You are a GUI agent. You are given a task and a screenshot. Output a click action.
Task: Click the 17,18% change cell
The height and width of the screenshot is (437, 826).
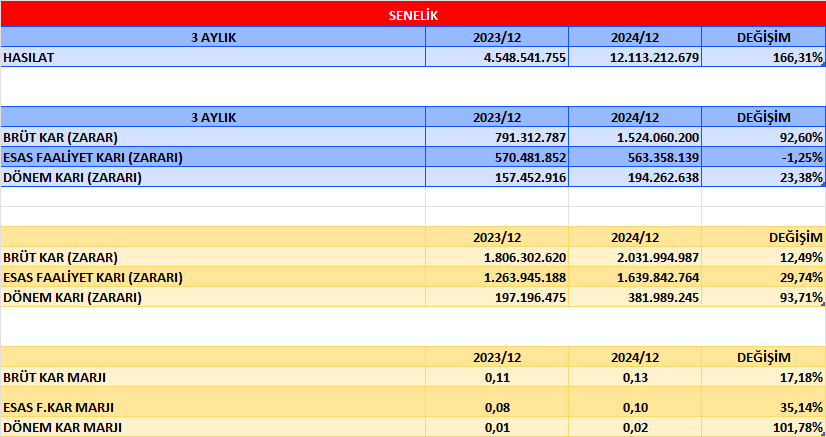point(763,377)
